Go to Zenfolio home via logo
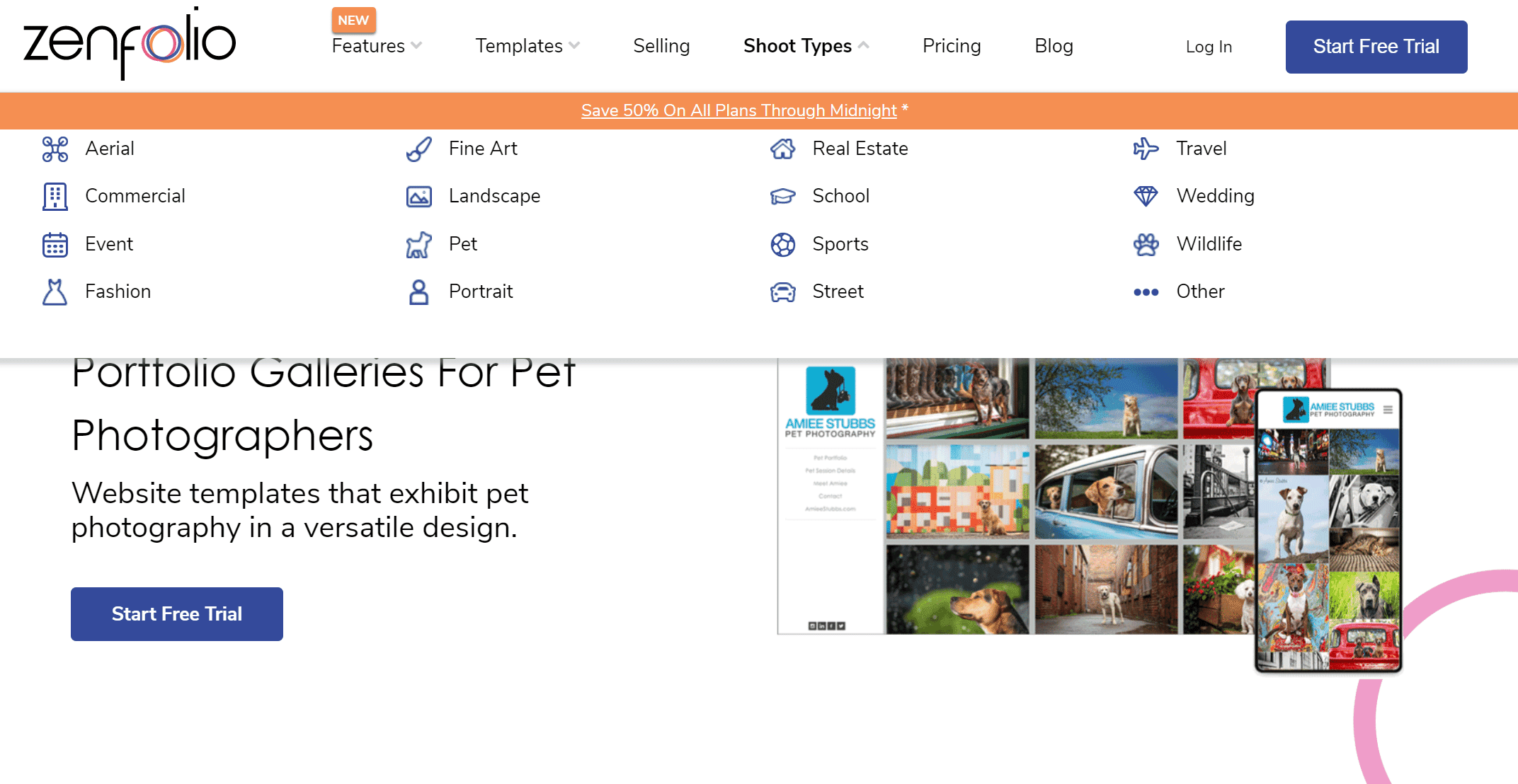The width and height of the screenshot is (1518, 784). click(130, 43)
